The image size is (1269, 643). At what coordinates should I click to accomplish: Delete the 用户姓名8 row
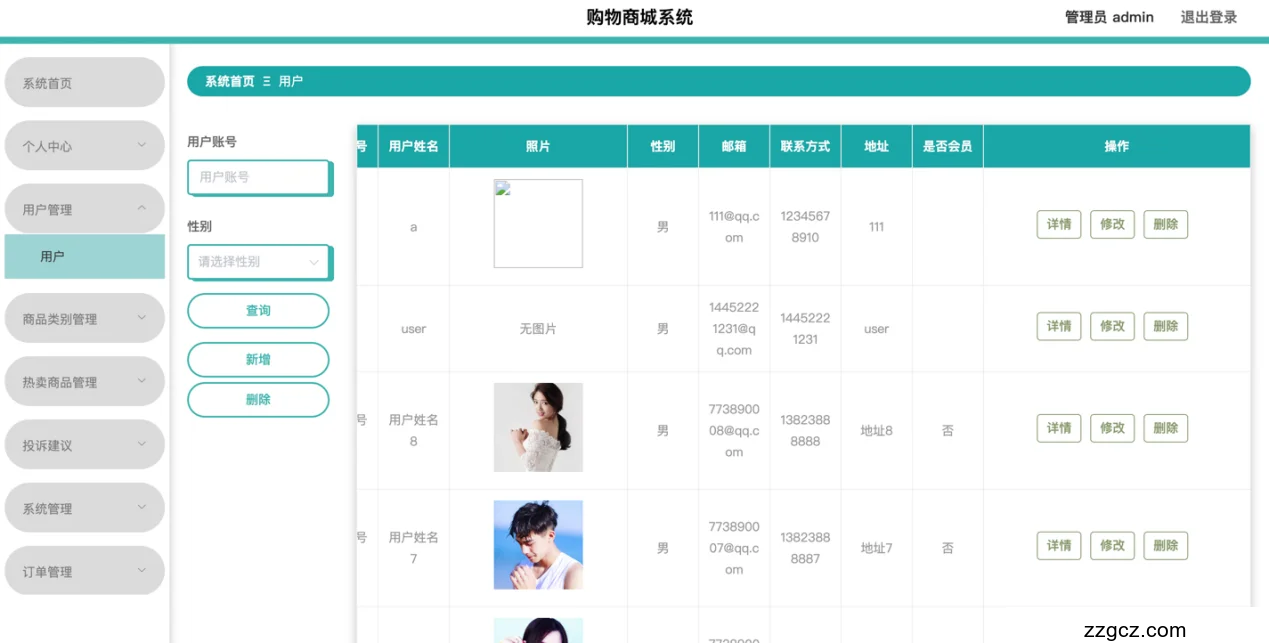[x=1165, y=428]
